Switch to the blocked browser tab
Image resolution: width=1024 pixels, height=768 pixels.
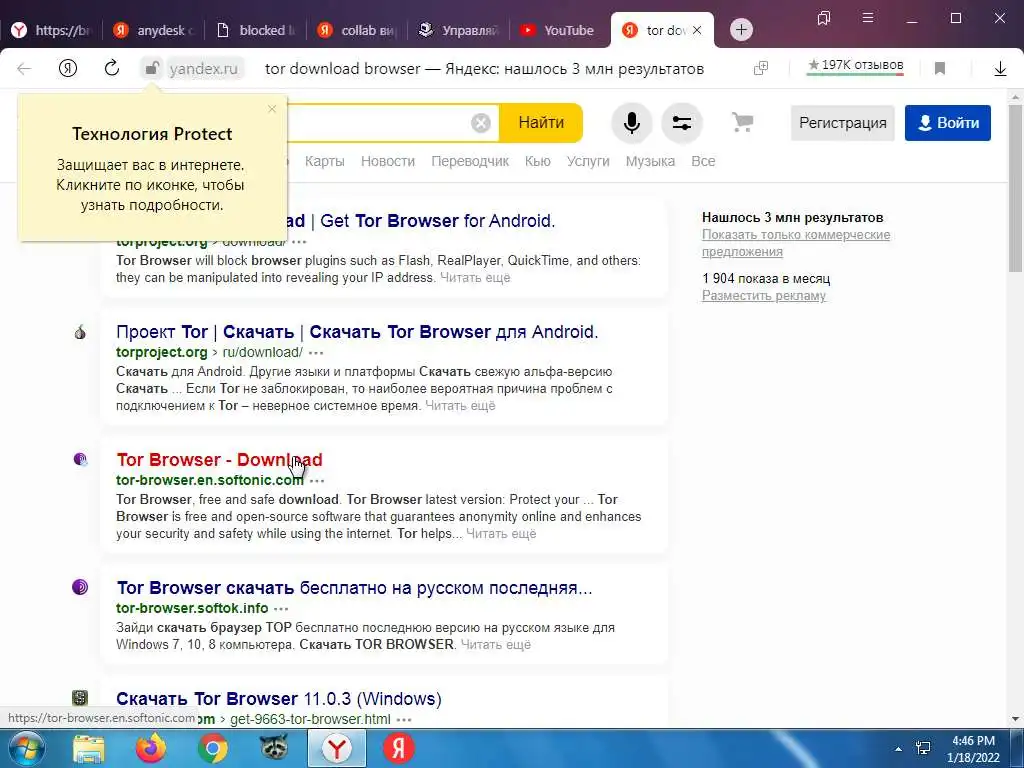(257, 30)
